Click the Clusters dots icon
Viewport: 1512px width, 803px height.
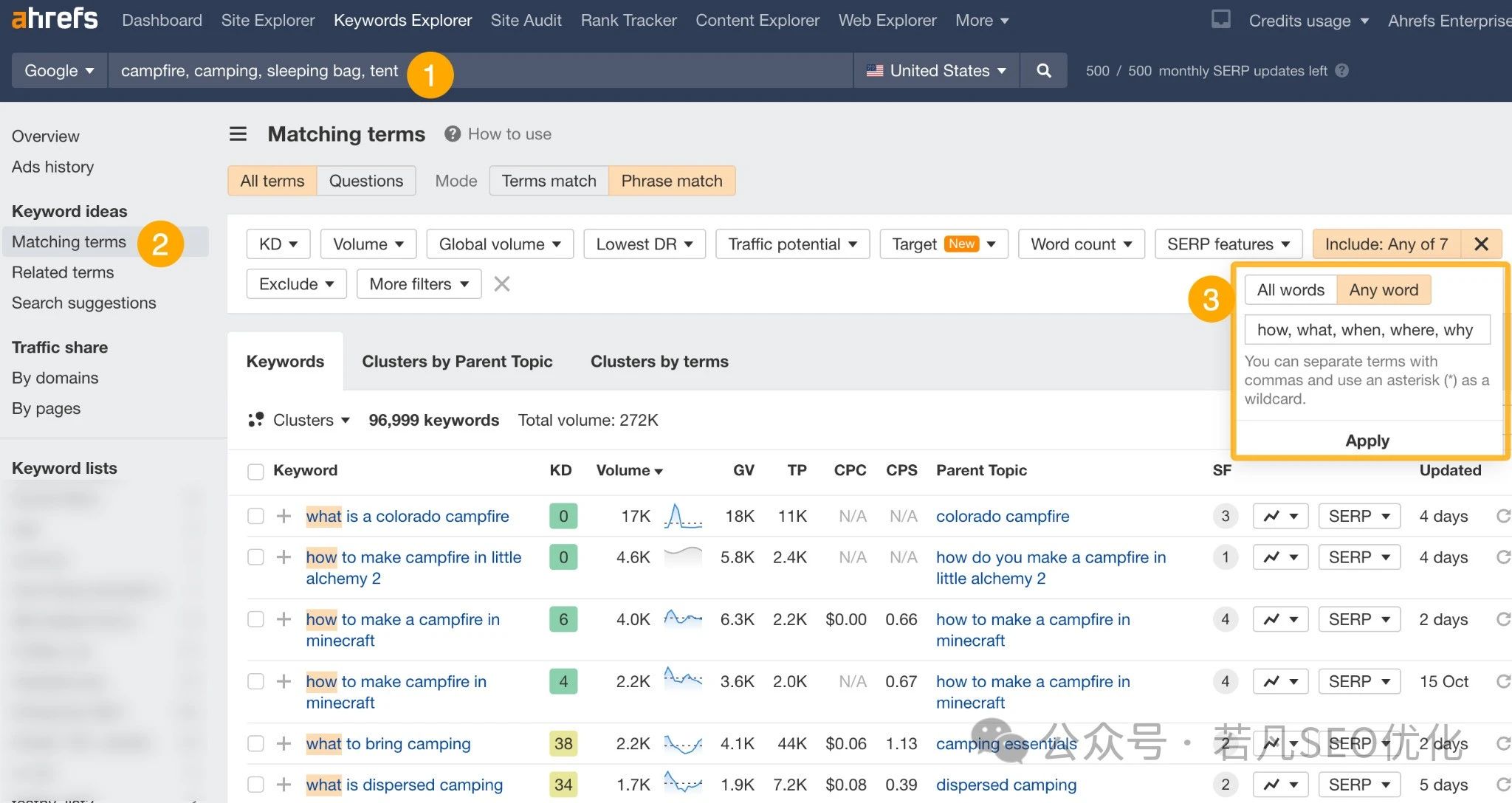256,420
